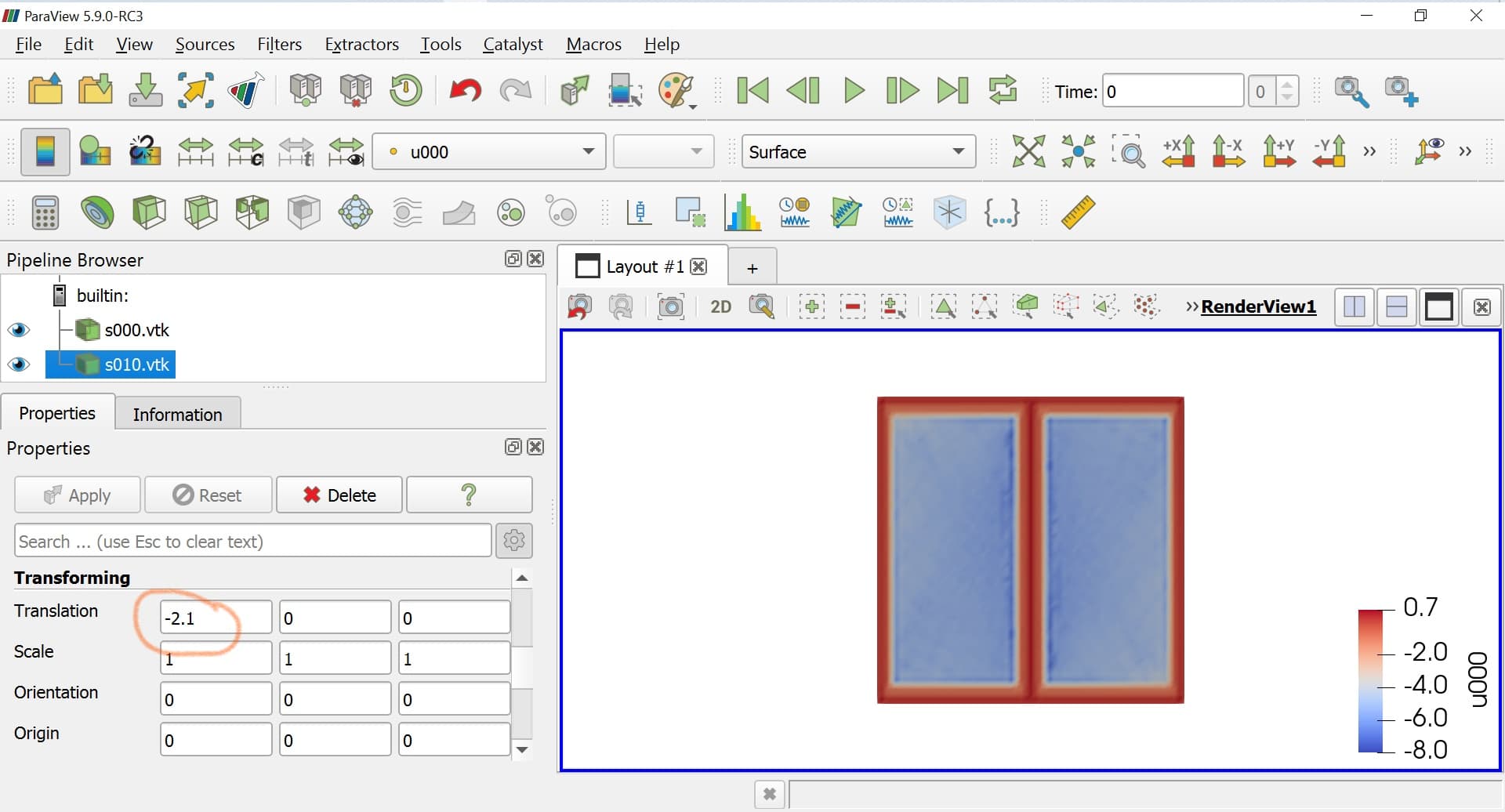Set view direction to +Y

point(1278,151)
